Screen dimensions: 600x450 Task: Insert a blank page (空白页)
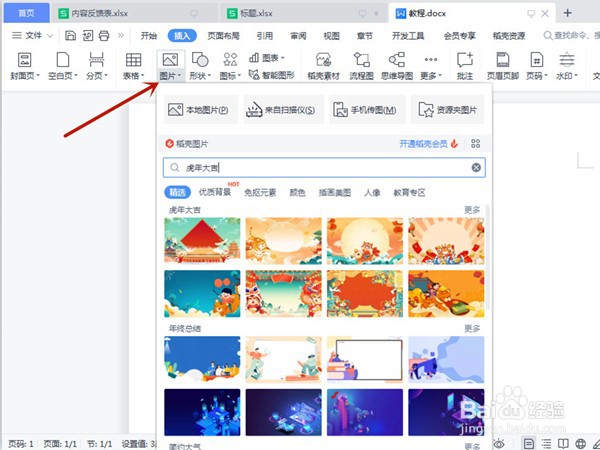click(x=63, y=66)
